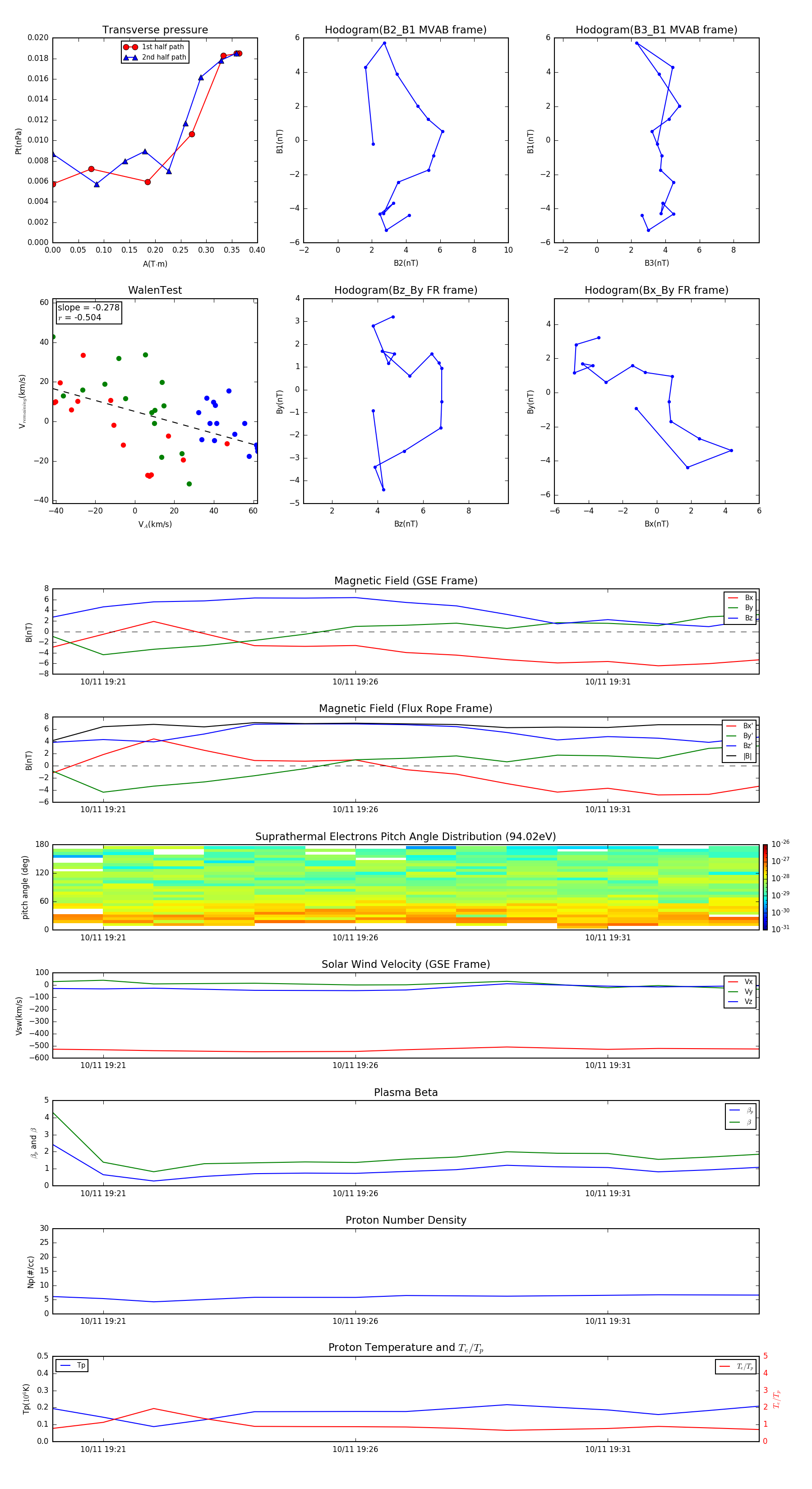
Task: Click the beta_p legend entry in Plasma Beta
Action: [741, 1110]
